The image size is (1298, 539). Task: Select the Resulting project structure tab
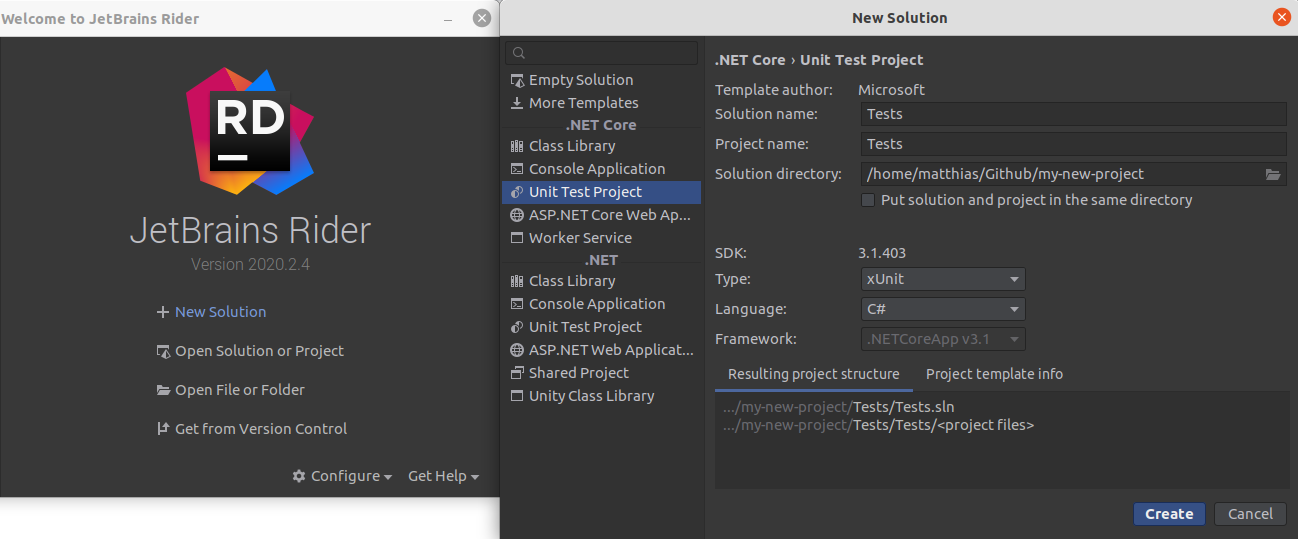click(814, 374)
